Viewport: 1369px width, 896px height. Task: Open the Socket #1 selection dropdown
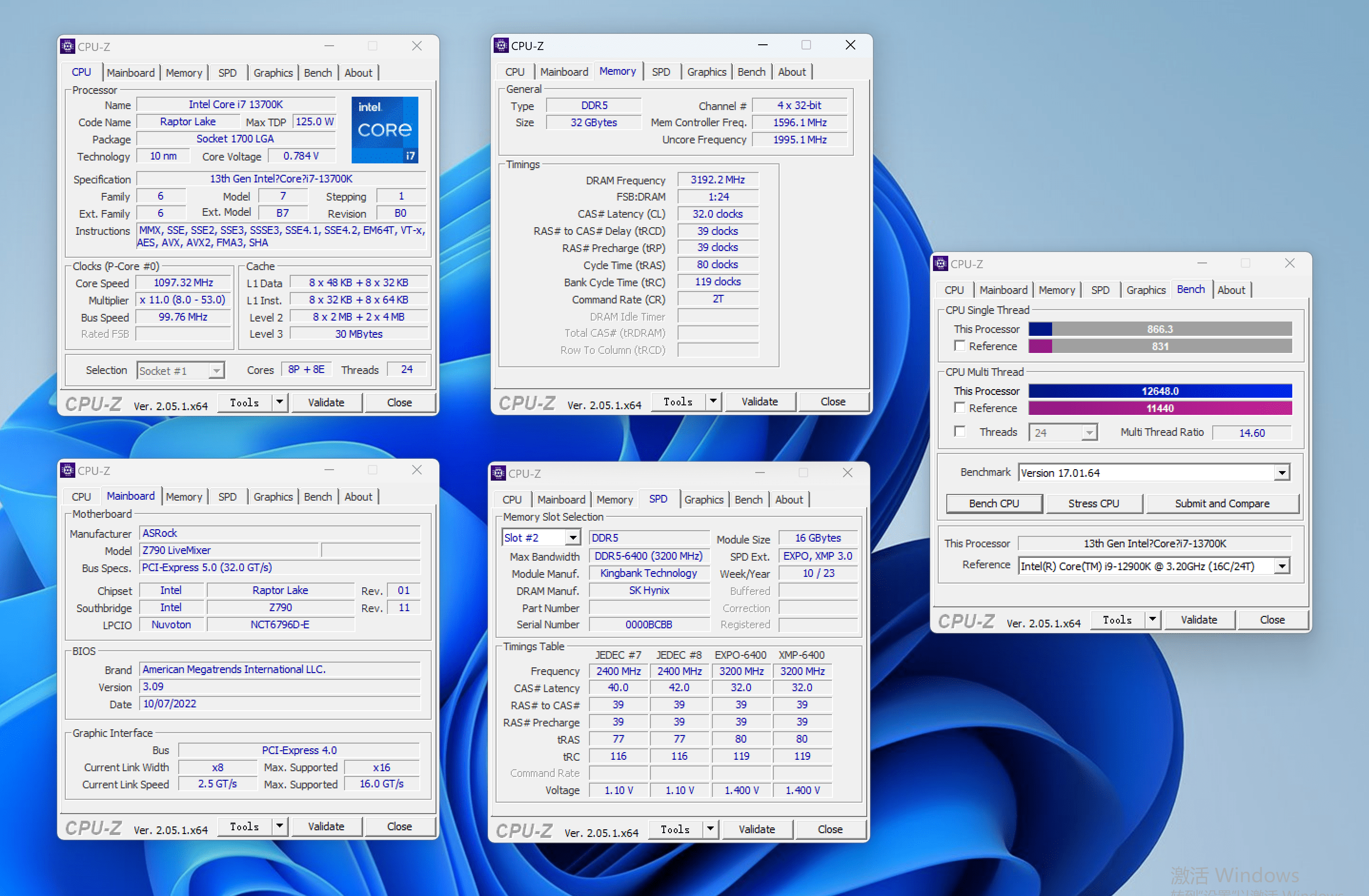tap(216, 371)
